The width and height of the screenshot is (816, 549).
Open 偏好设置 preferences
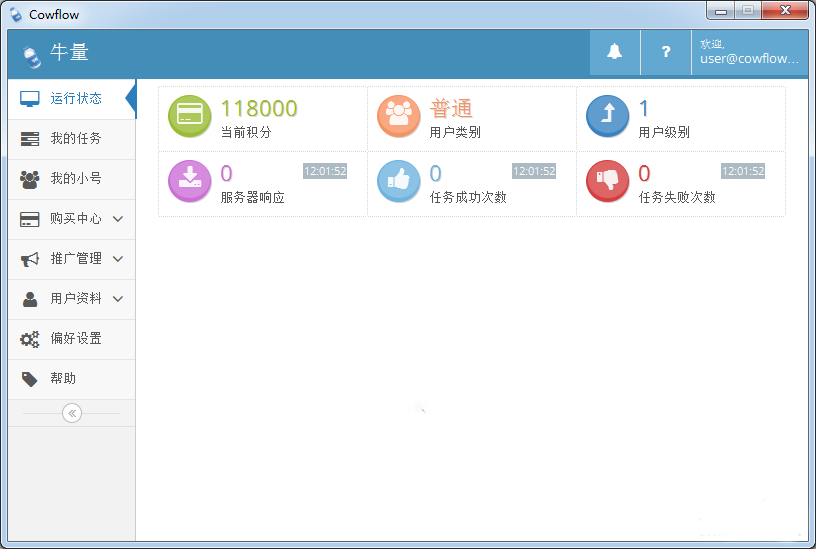pyautogui.click(x=72, y=339)
